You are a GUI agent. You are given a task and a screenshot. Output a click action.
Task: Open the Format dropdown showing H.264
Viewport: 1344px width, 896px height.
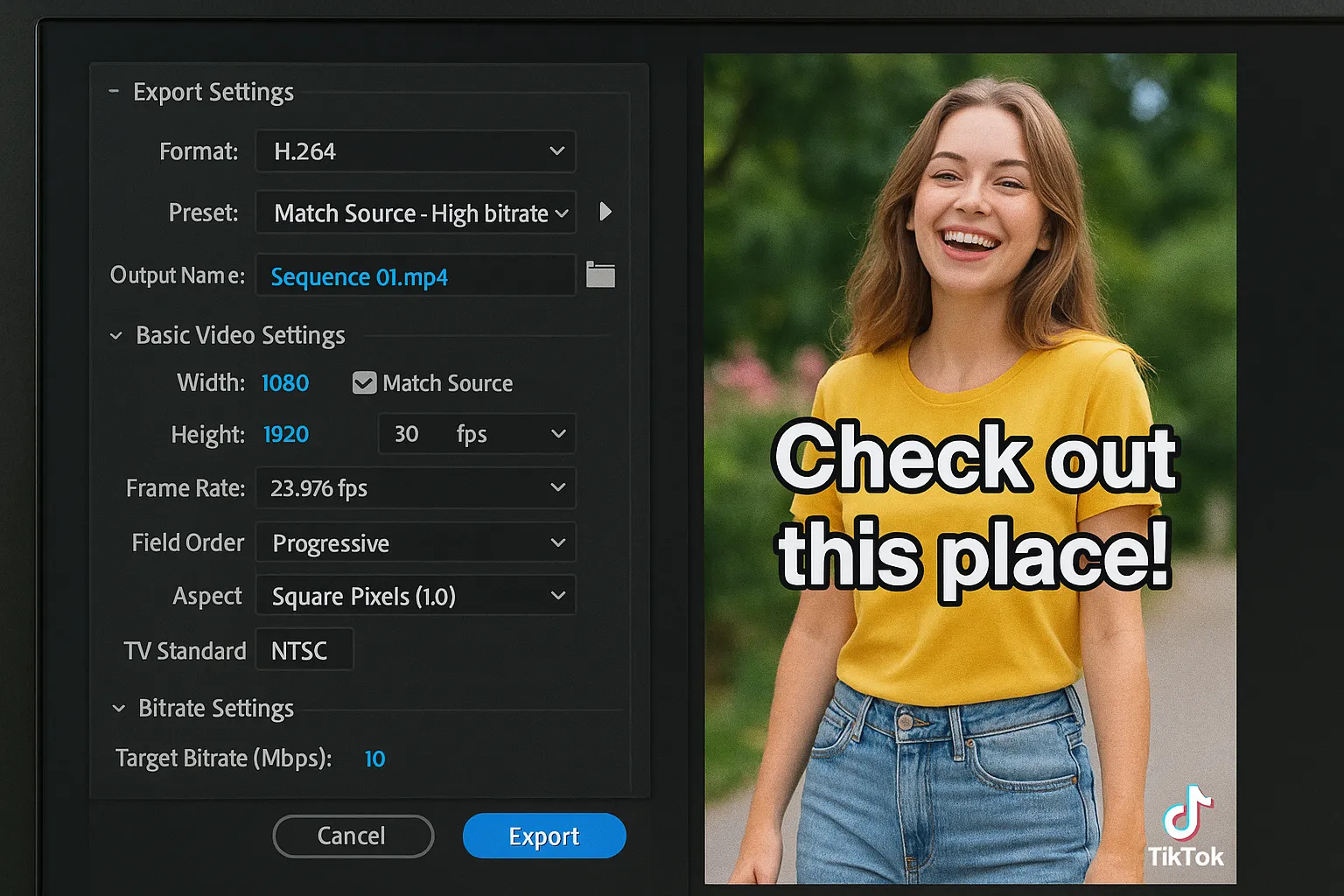(416, 151)
